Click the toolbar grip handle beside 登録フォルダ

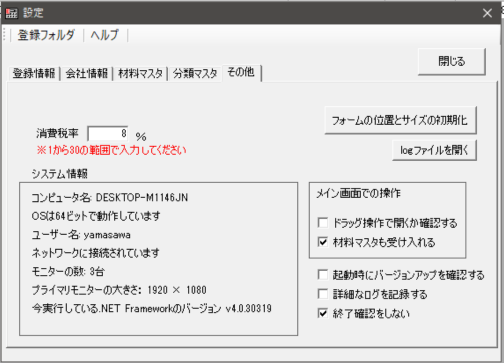(x=4, y=35)
